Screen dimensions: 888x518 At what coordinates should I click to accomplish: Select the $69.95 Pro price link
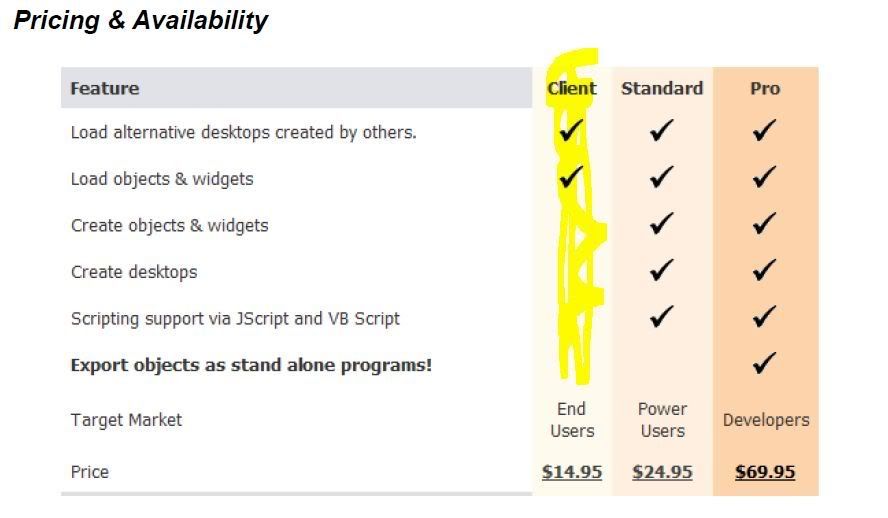click(765, 472)
